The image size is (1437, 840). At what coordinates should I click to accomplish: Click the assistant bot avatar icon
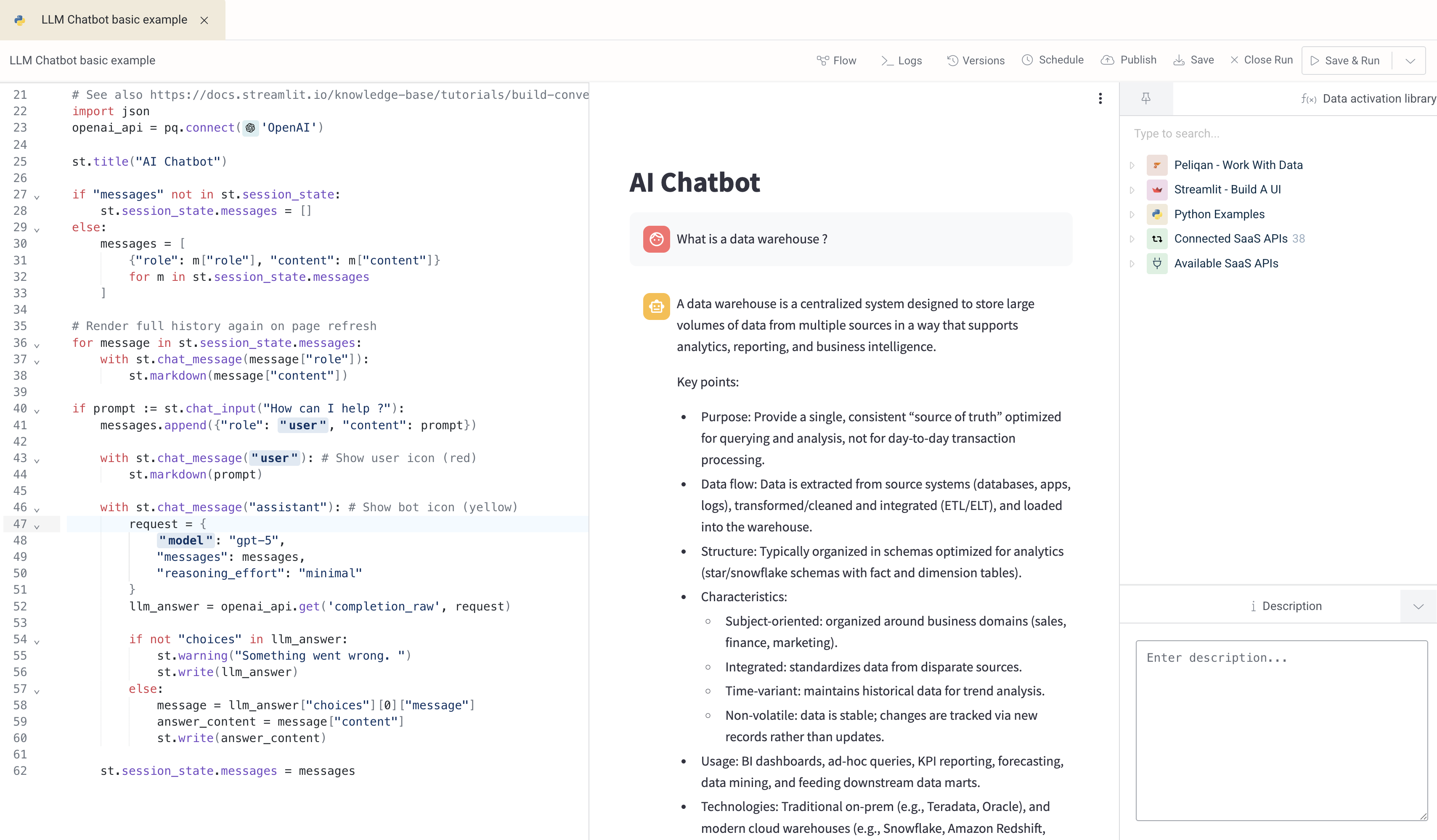pyautogui.click(x=656, y=306)
